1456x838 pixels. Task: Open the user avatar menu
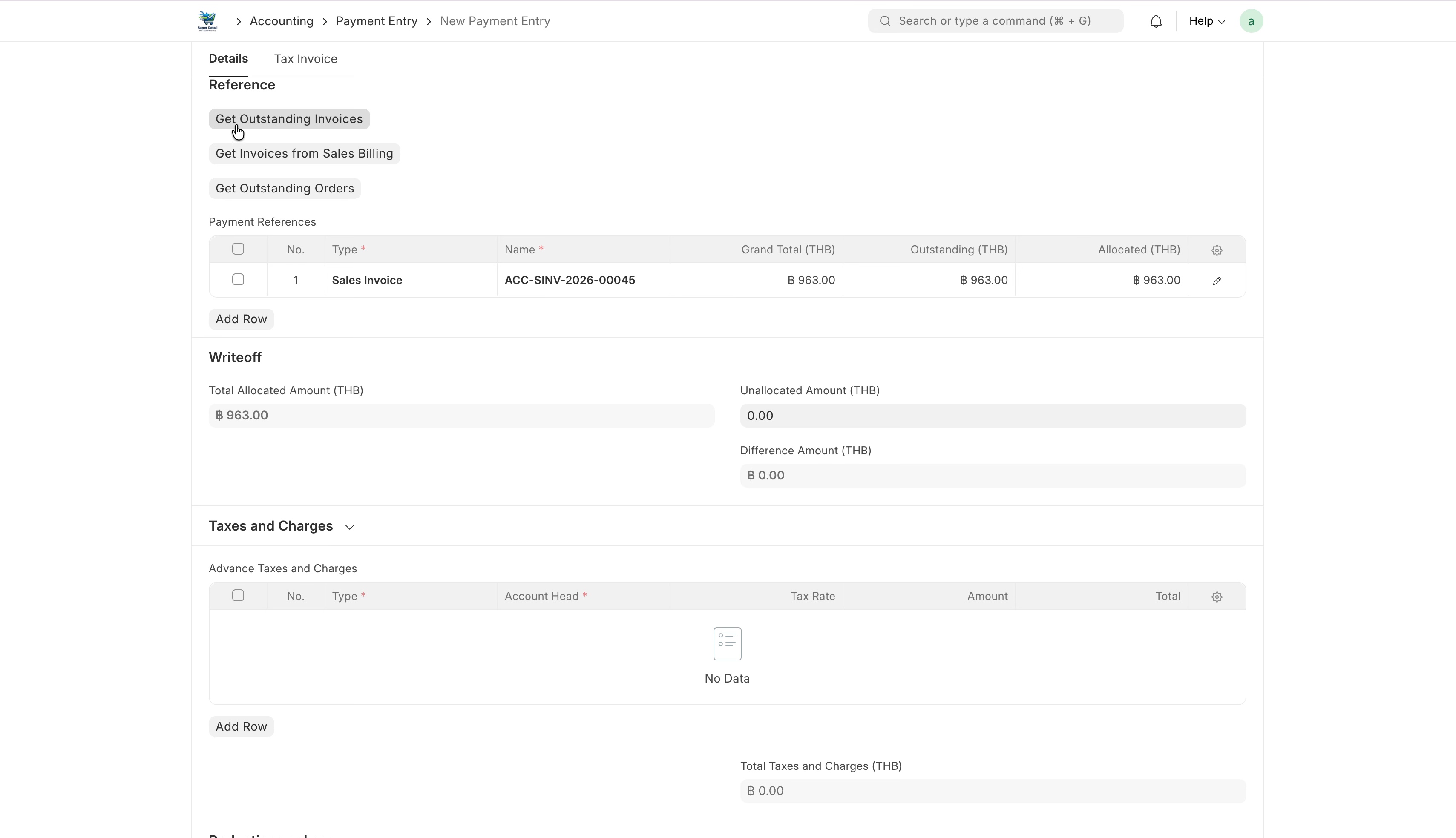tap(1251, 21)
